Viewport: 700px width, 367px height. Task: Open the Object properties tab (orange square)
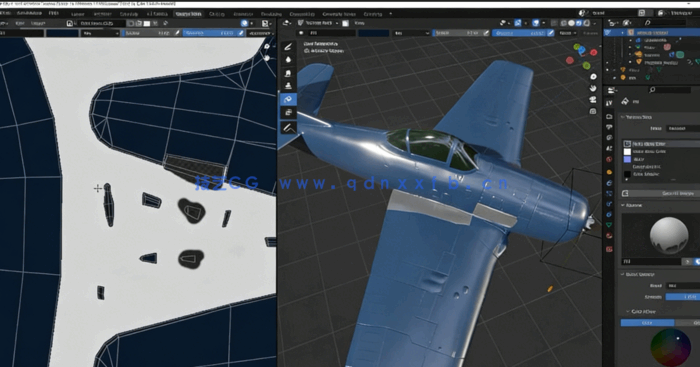coord(609,171)
